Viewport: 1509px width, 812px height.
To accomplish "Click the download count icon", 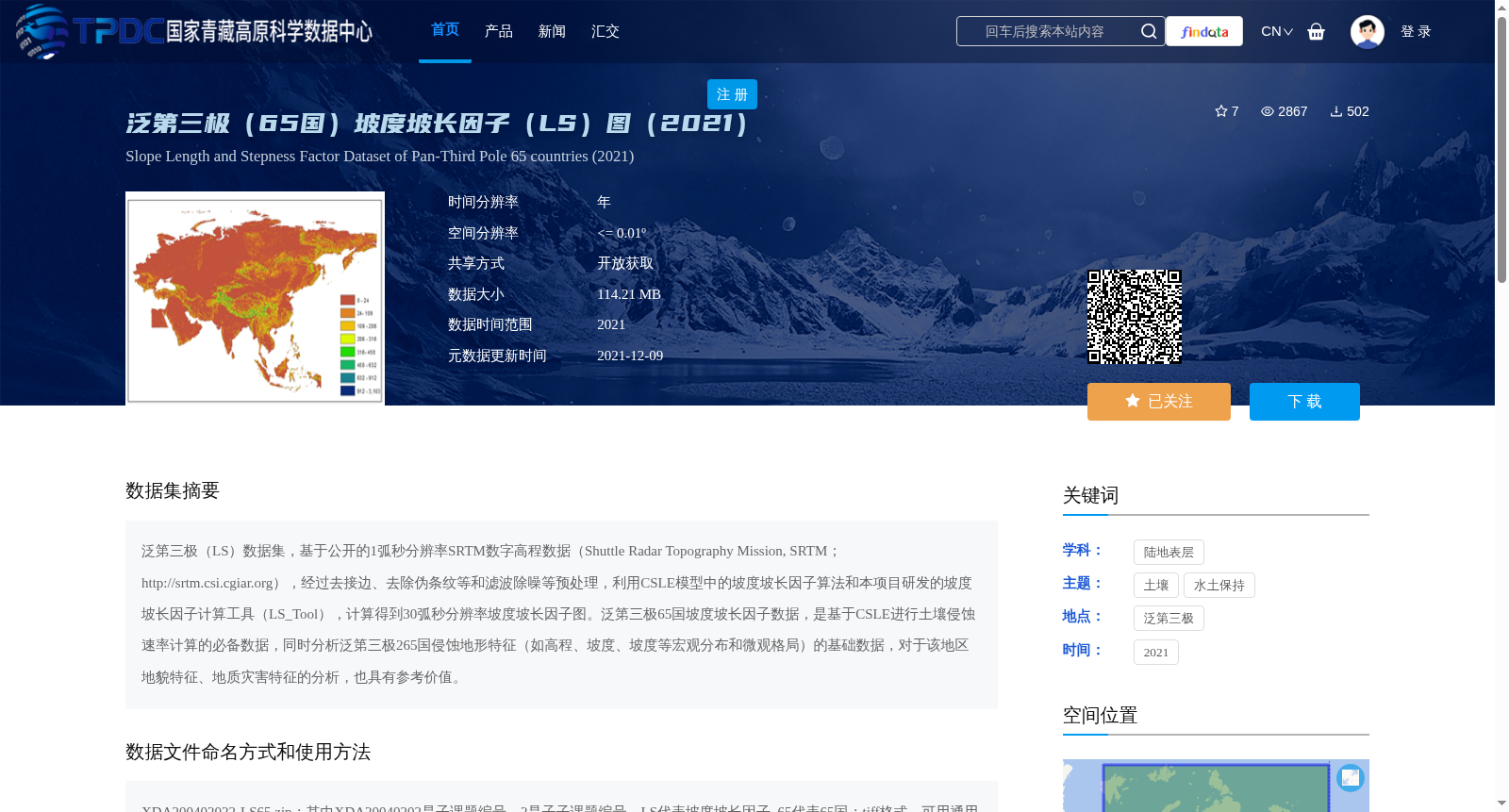I will tap(1336, 111).
